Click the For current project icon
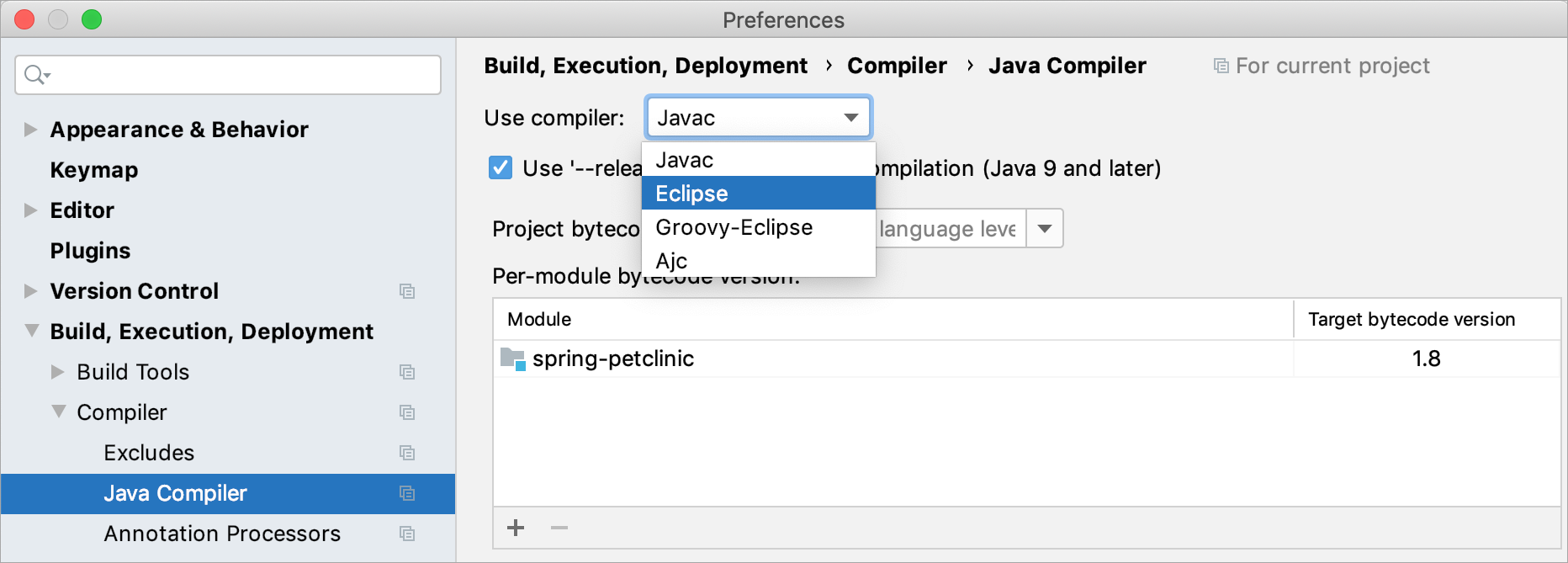1568x563 pixels. 1221,66
